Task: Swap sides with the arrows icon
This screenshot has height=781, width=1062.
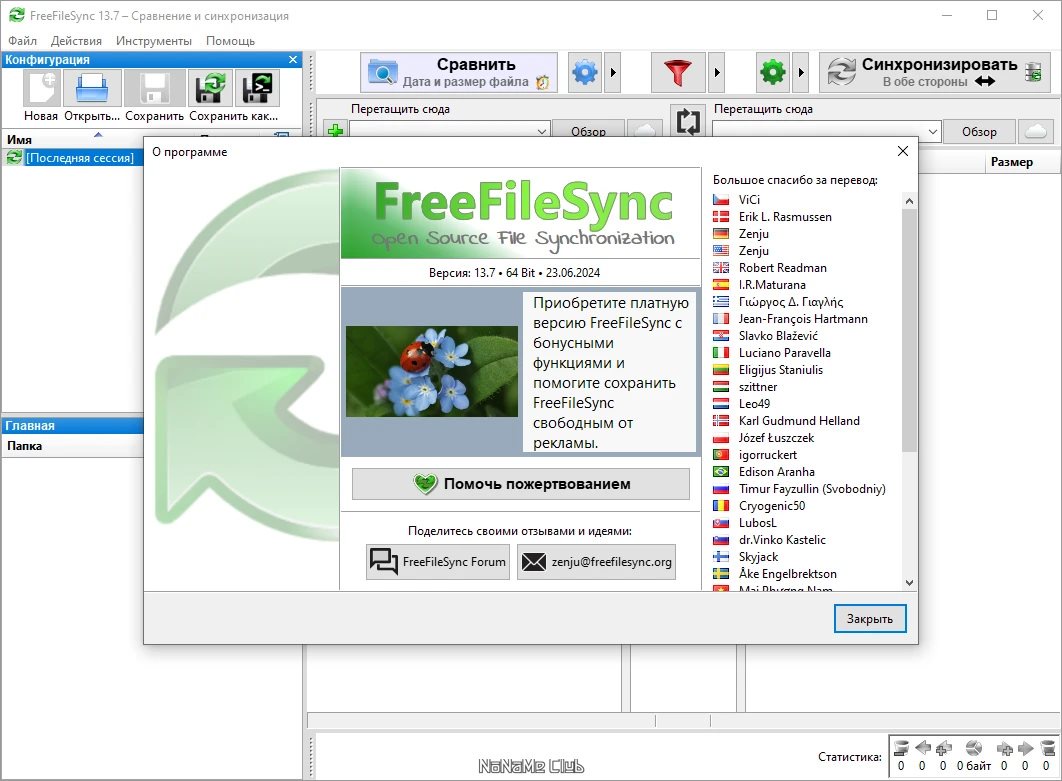Action: [687, 121]
